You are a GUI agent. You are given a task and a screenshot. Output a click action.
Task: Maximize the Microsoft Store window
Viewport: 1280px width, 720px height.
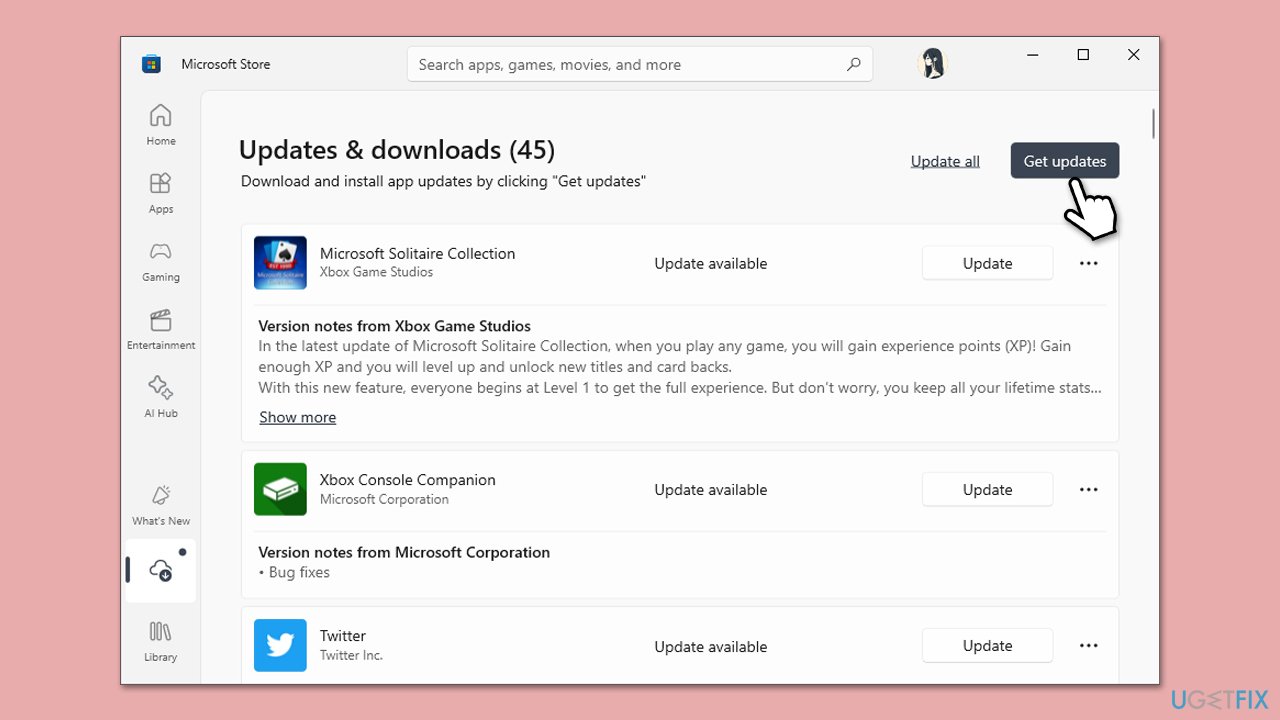1083,55
